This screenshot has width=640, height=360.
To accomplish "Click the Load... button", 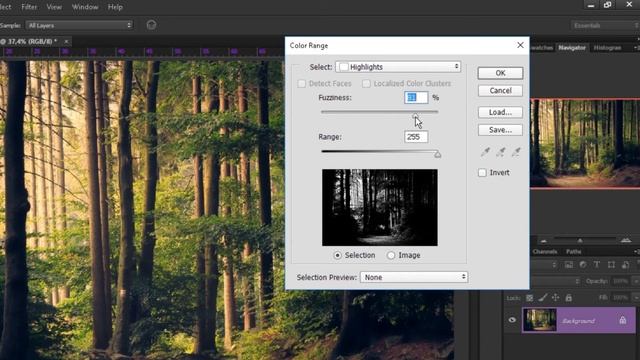I will pos(500,112).
